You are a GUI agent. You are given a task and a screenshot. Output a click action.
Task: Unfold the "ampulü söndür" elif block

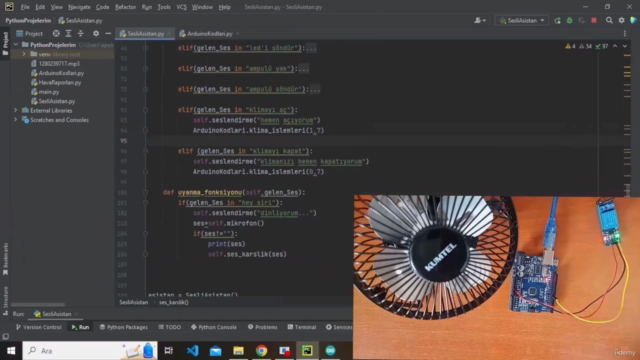click(x=315, y=89)
